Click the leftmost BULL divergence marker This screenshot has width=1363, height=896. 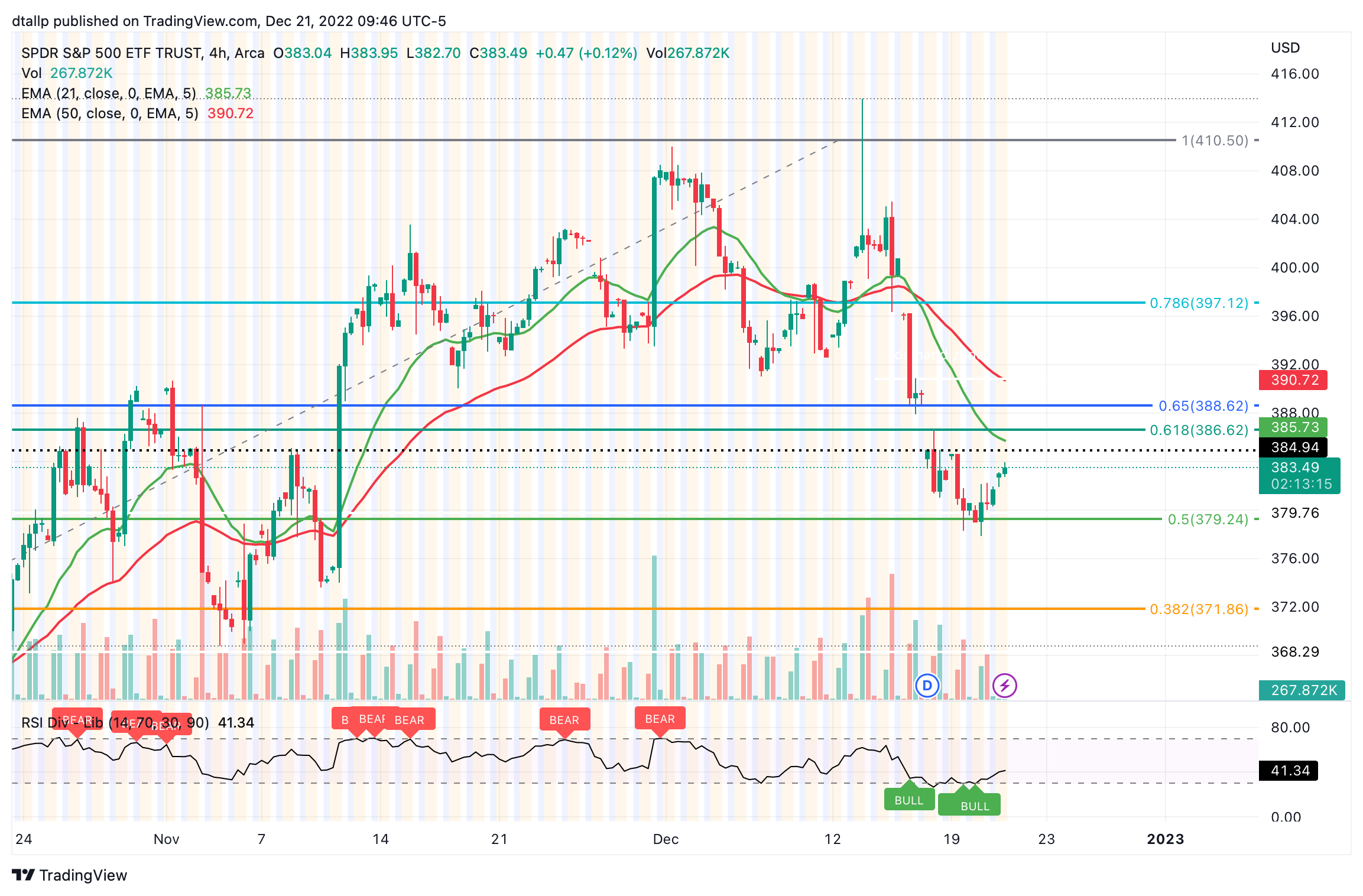pos(909,799)
